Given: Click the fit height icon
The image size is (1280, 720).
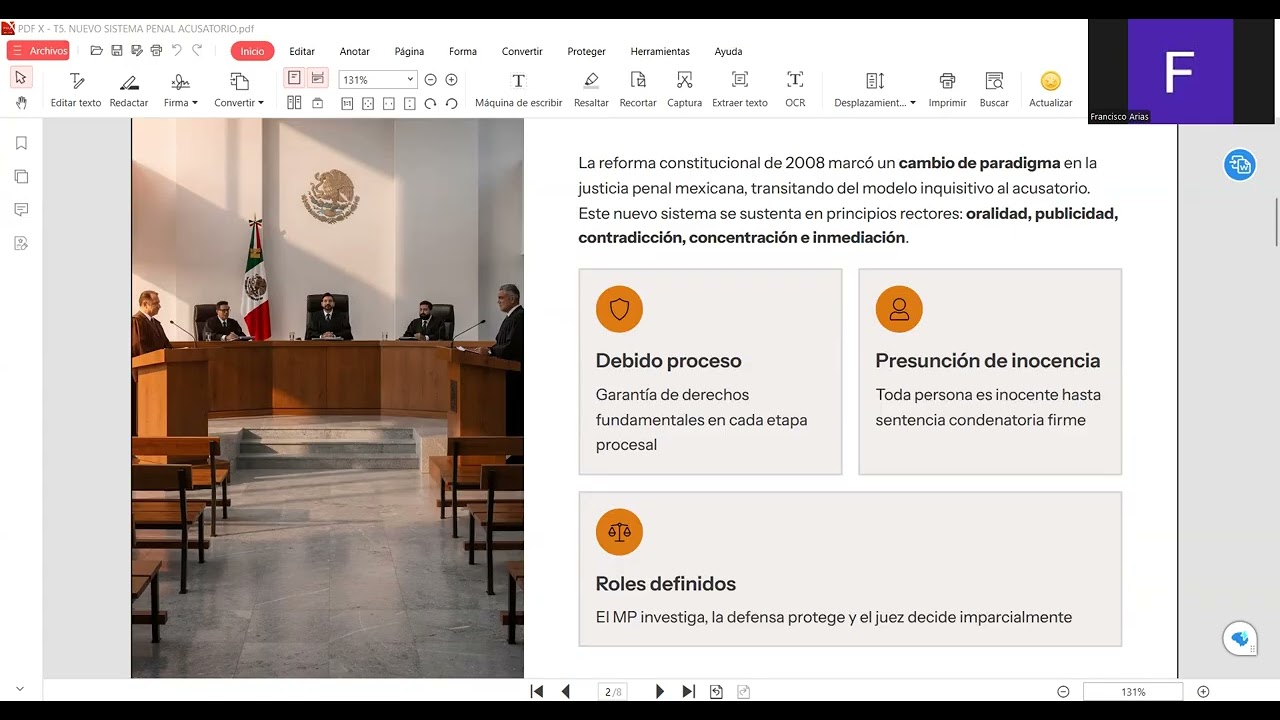Looking at the screenshot, I should (410, 103).
